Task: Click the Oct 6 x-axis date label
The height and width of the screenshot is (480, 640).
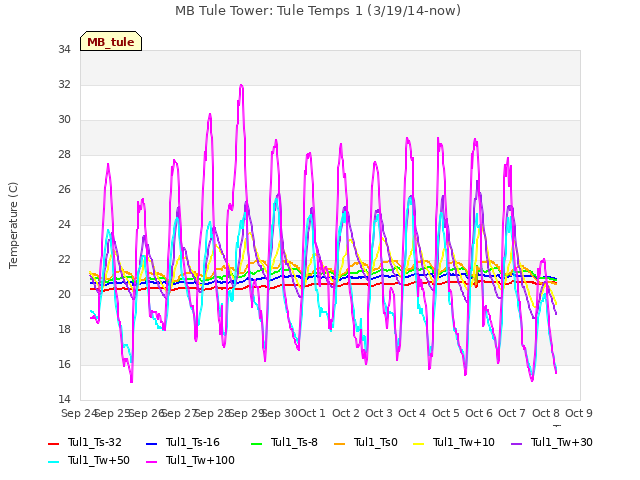Action: (479, 413)
